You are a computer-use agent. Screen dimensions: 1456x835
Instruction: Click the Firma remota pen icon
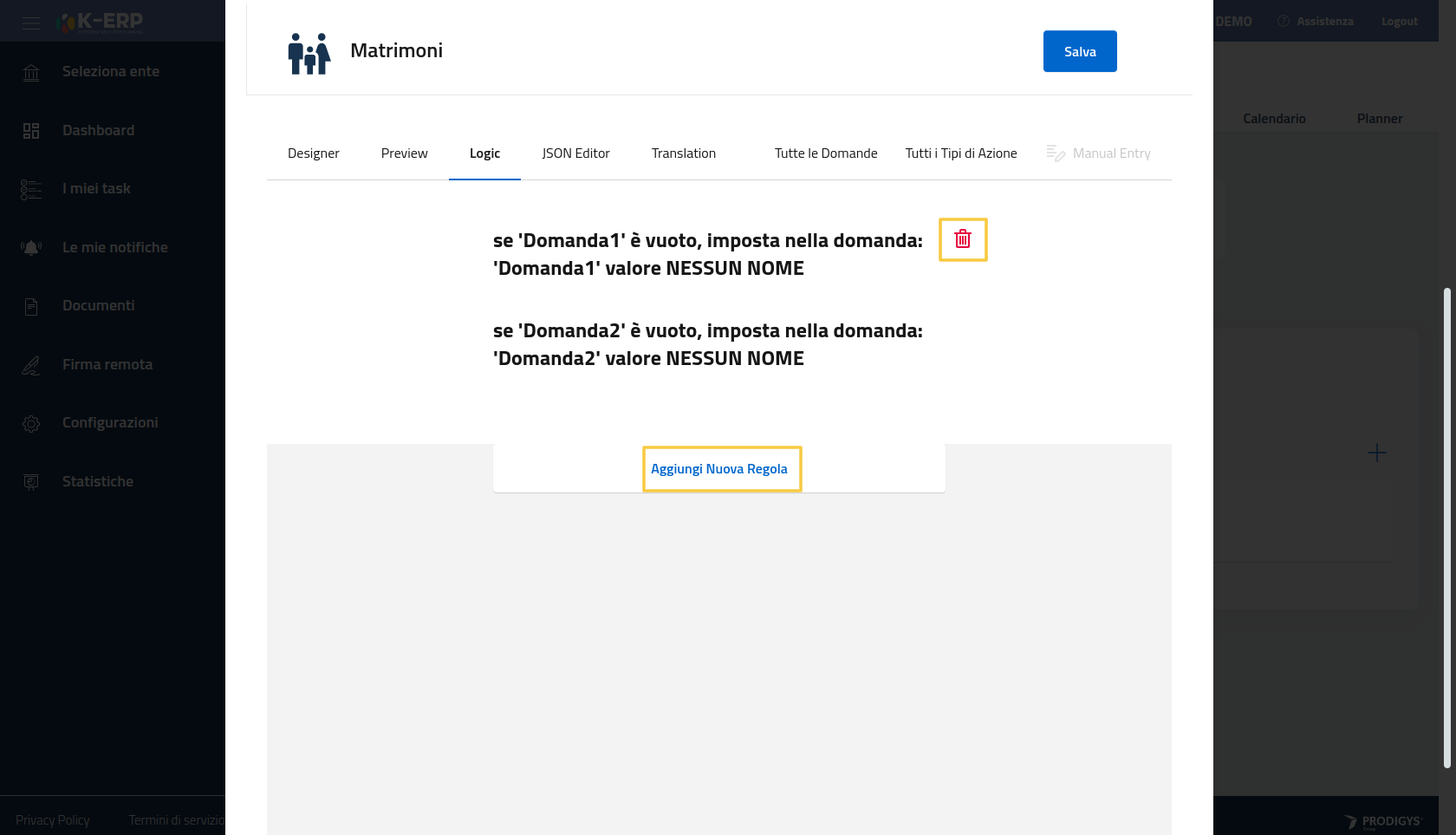[x=31, y=365]
